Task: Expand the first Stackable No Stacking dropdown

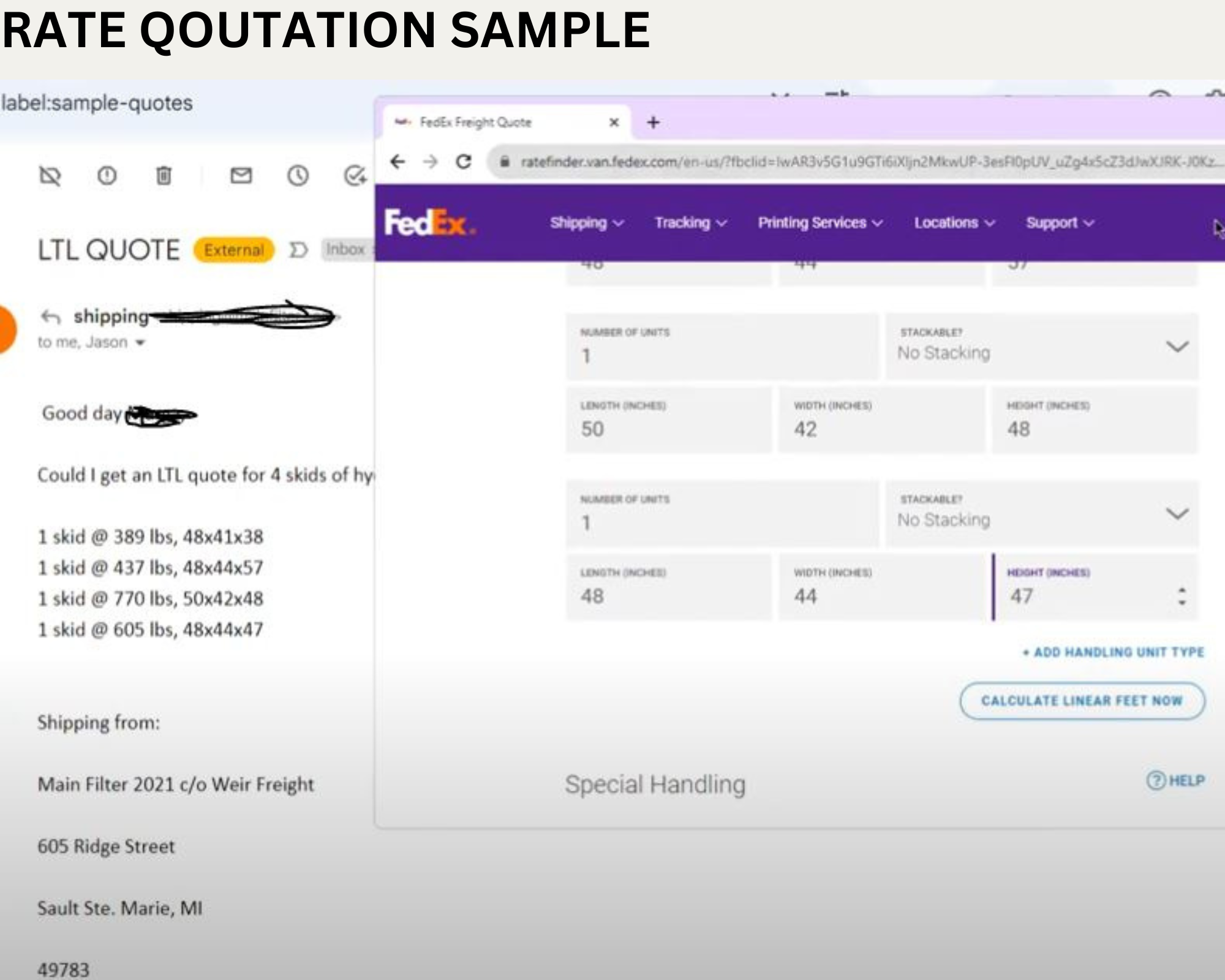Action: (x=1177, y=347)
